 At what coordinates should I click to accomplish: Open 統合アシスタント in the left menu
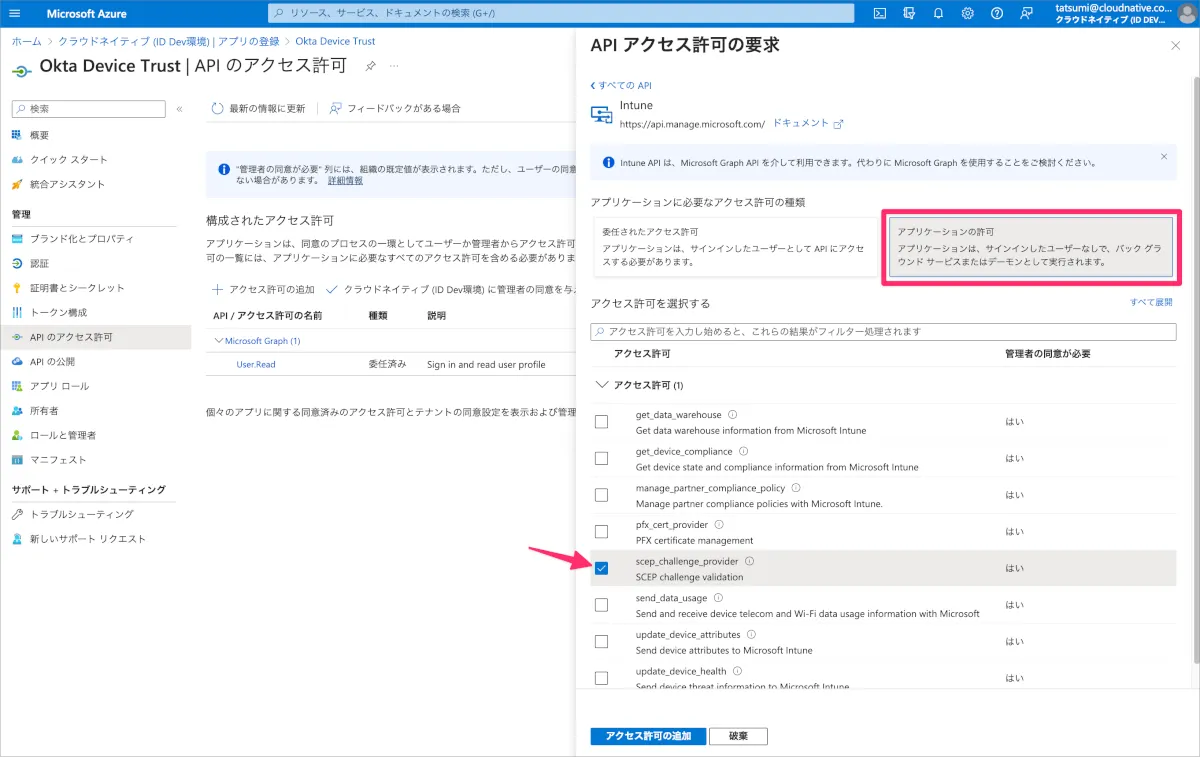coord(67,184)
